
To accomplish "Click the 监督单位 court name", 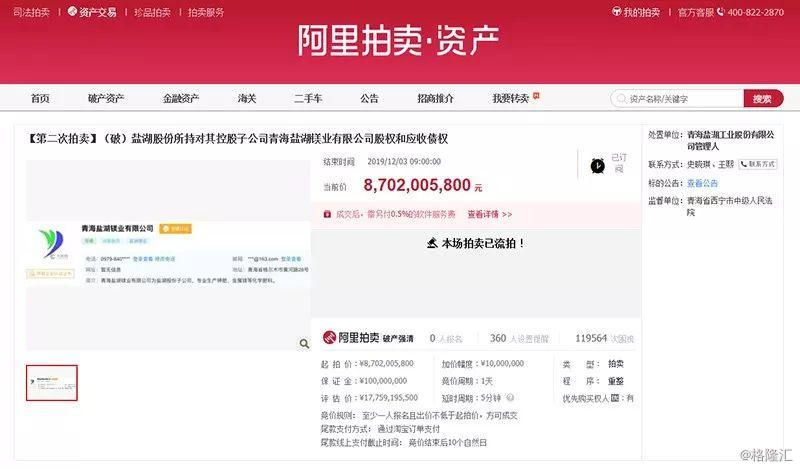I will 730,206.
